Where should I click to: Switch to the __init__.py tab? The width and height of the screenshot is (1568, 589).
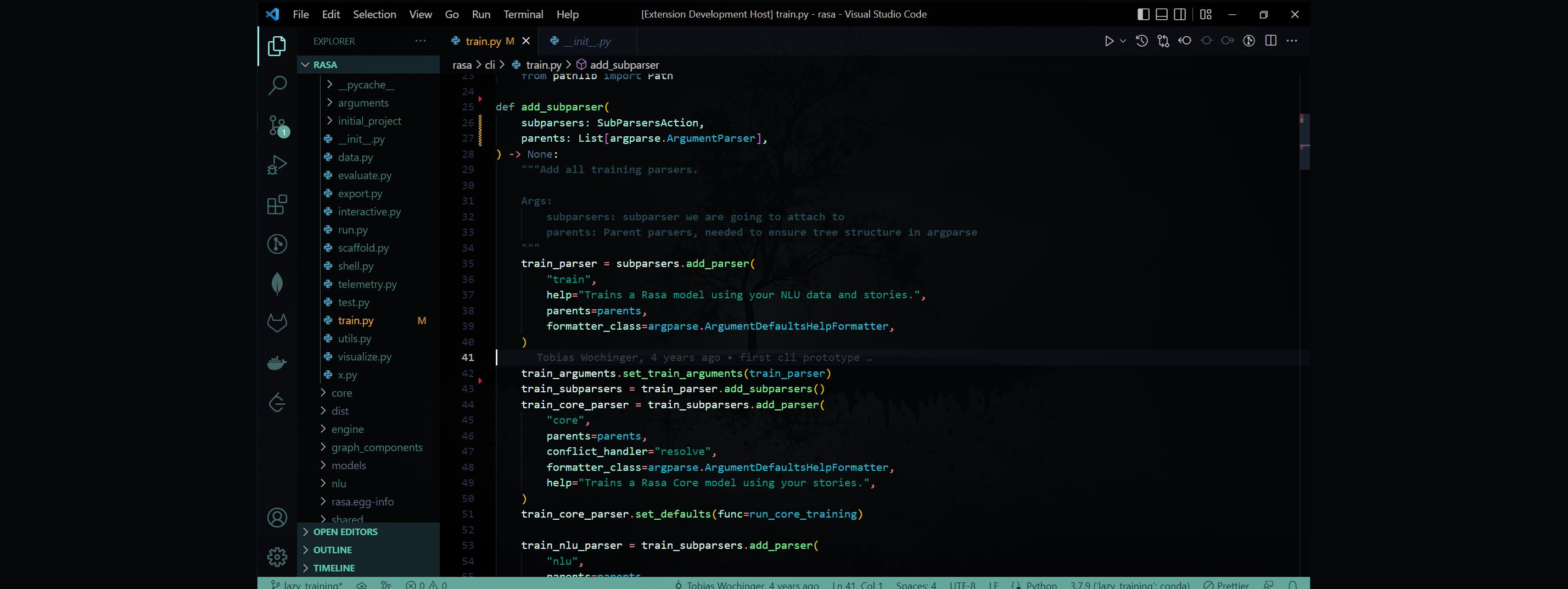coord(587,41)
